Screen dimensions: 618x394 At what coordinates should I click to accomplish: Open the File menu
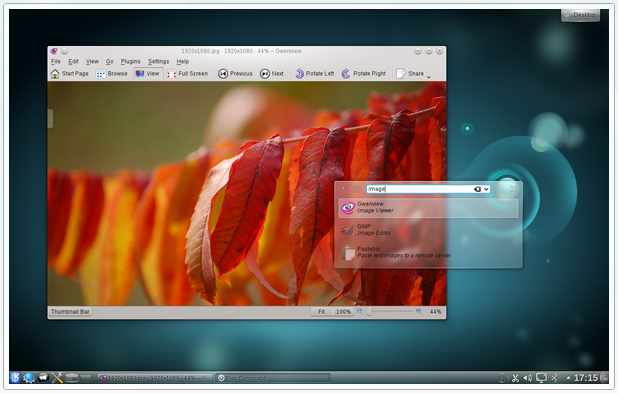(56, 61)
